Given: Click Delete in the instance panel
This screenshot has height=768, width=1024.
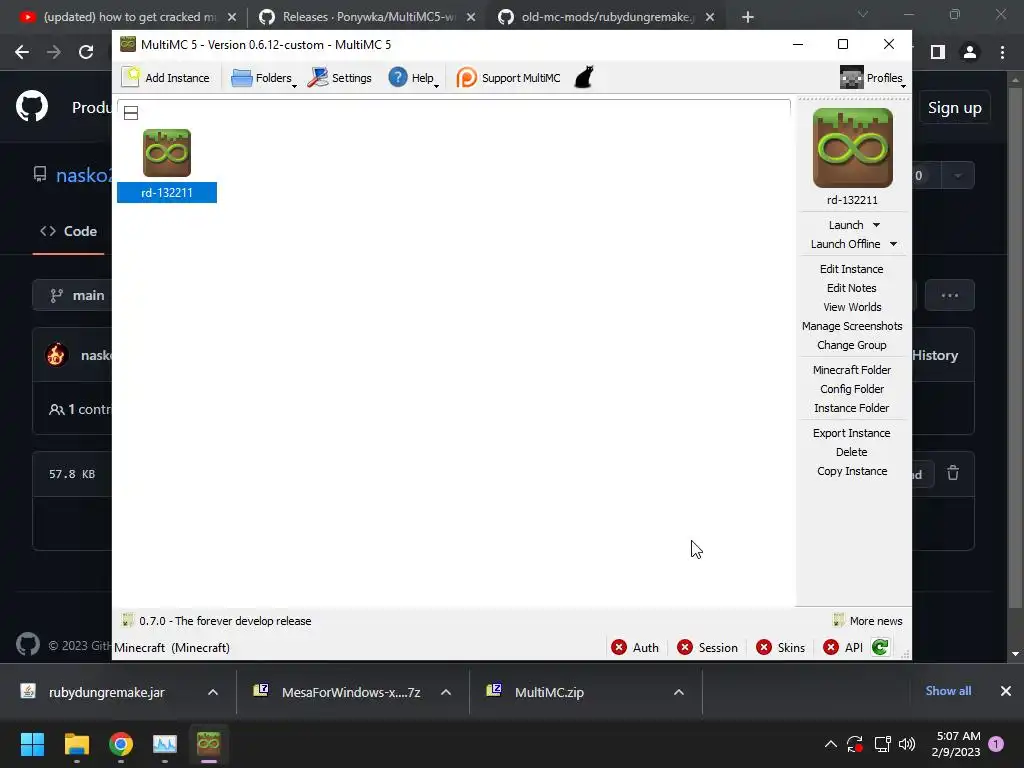Looking at the screenshot, I should pyautogui.click(x=852, y=452).
